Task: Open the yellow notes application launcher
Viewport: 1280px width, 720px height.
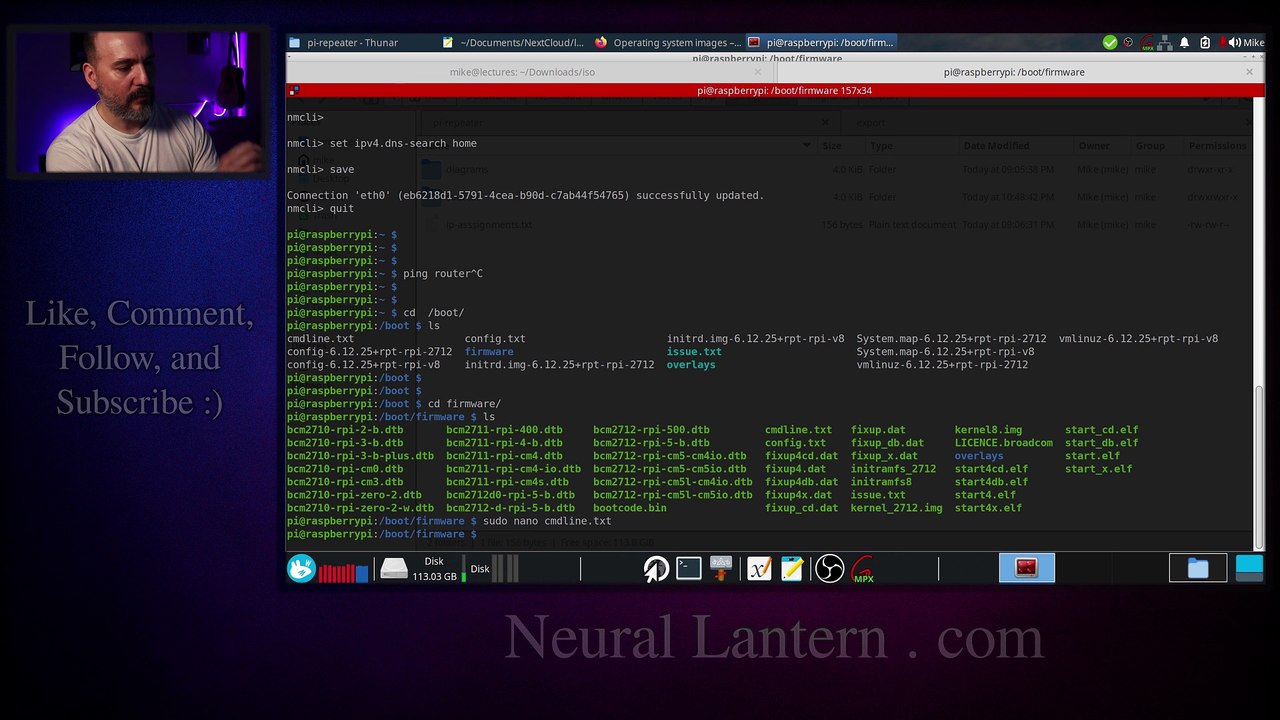Action: coord(792,569)
